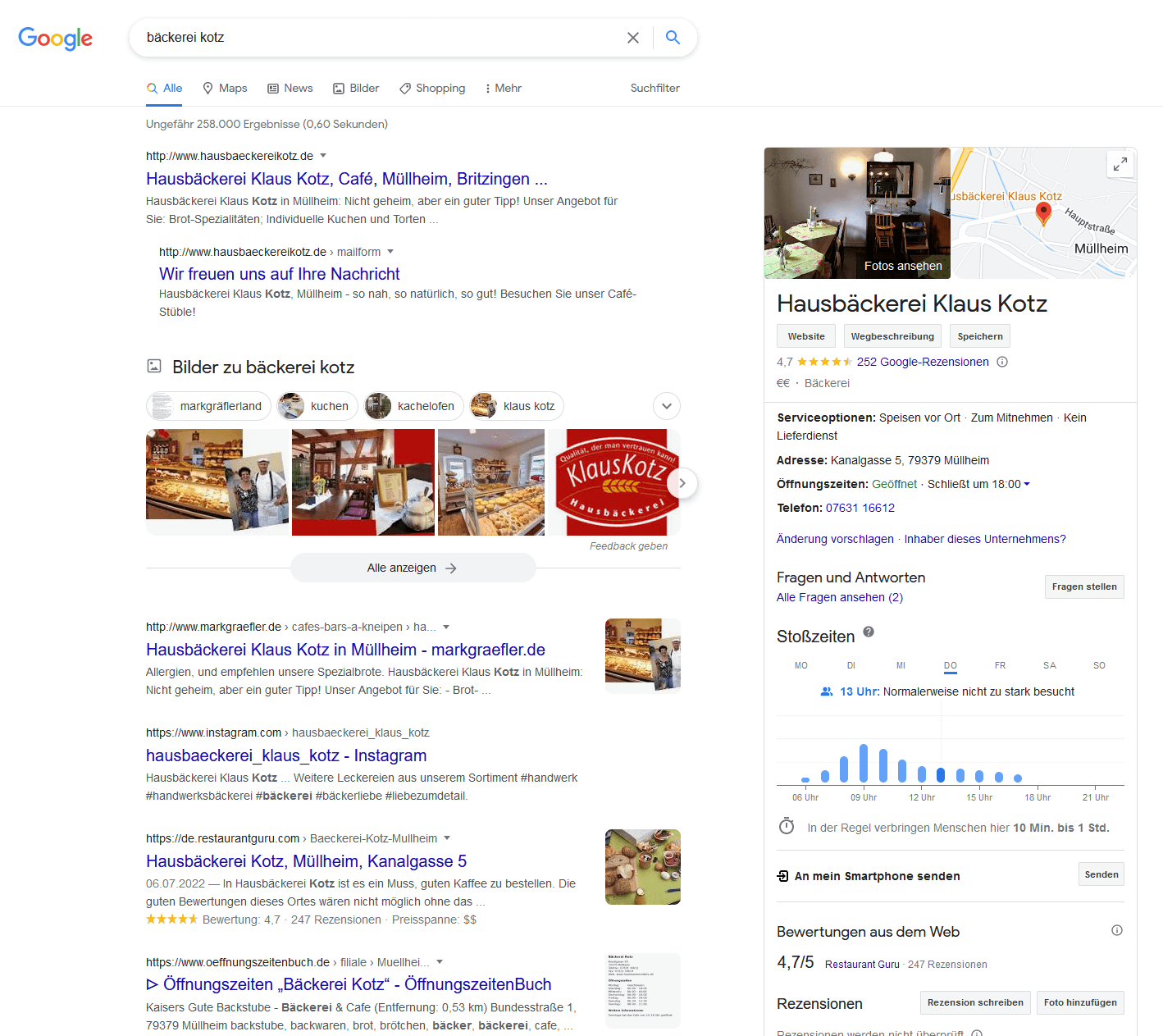This screenshot has height=1036, width=1163.
Task: Click the send-to-smartphone icon
Action: point(783,876)
